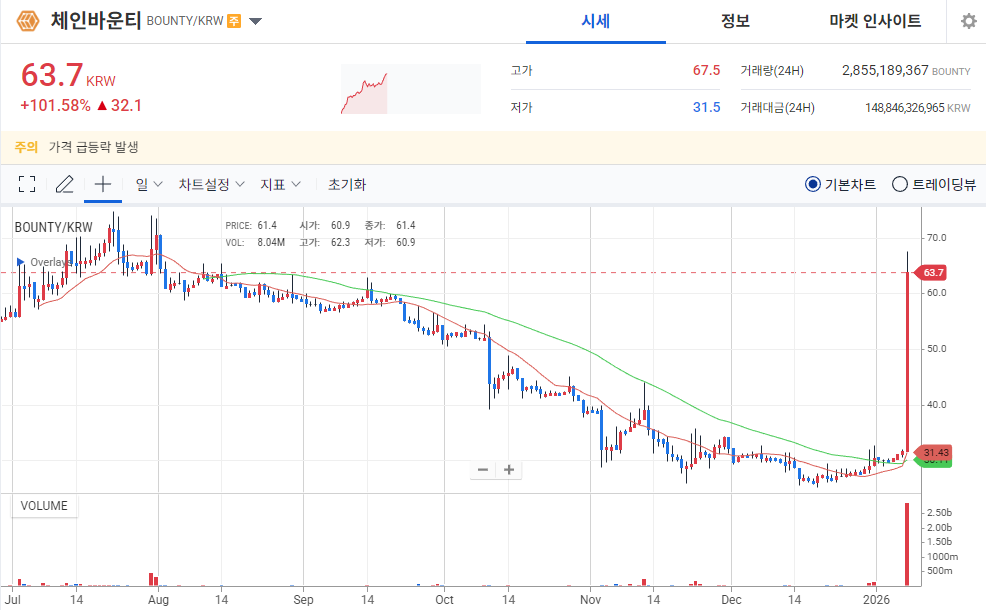This screenshot has height=610, width=986.
Task: Open the settings gear at top right
Action: (967, 20)
